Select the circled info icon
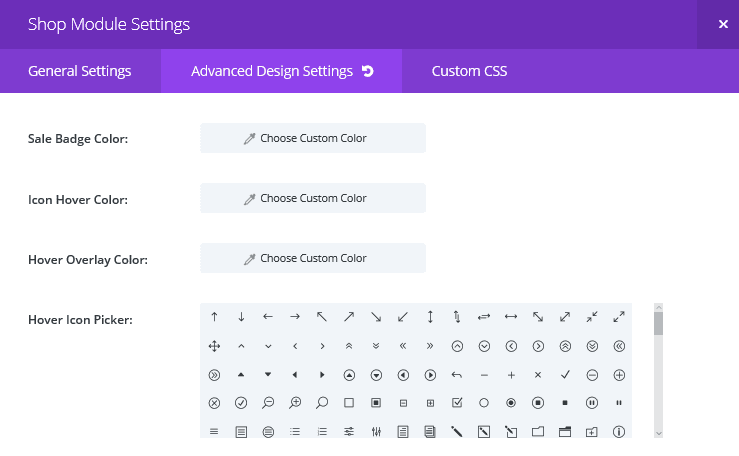This screenshot has height=456, width=739. click(619, 432)
